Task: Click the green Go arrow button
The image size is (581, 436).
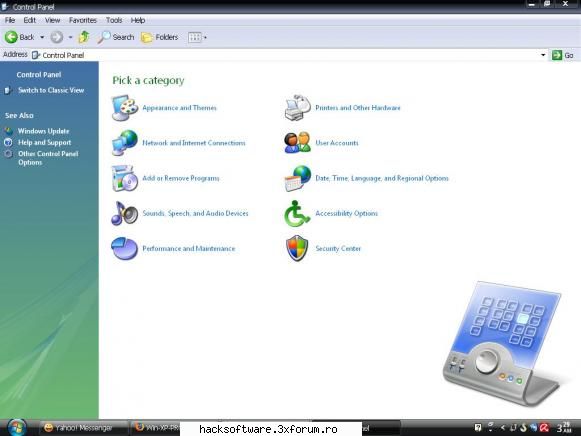Action: 557,55
